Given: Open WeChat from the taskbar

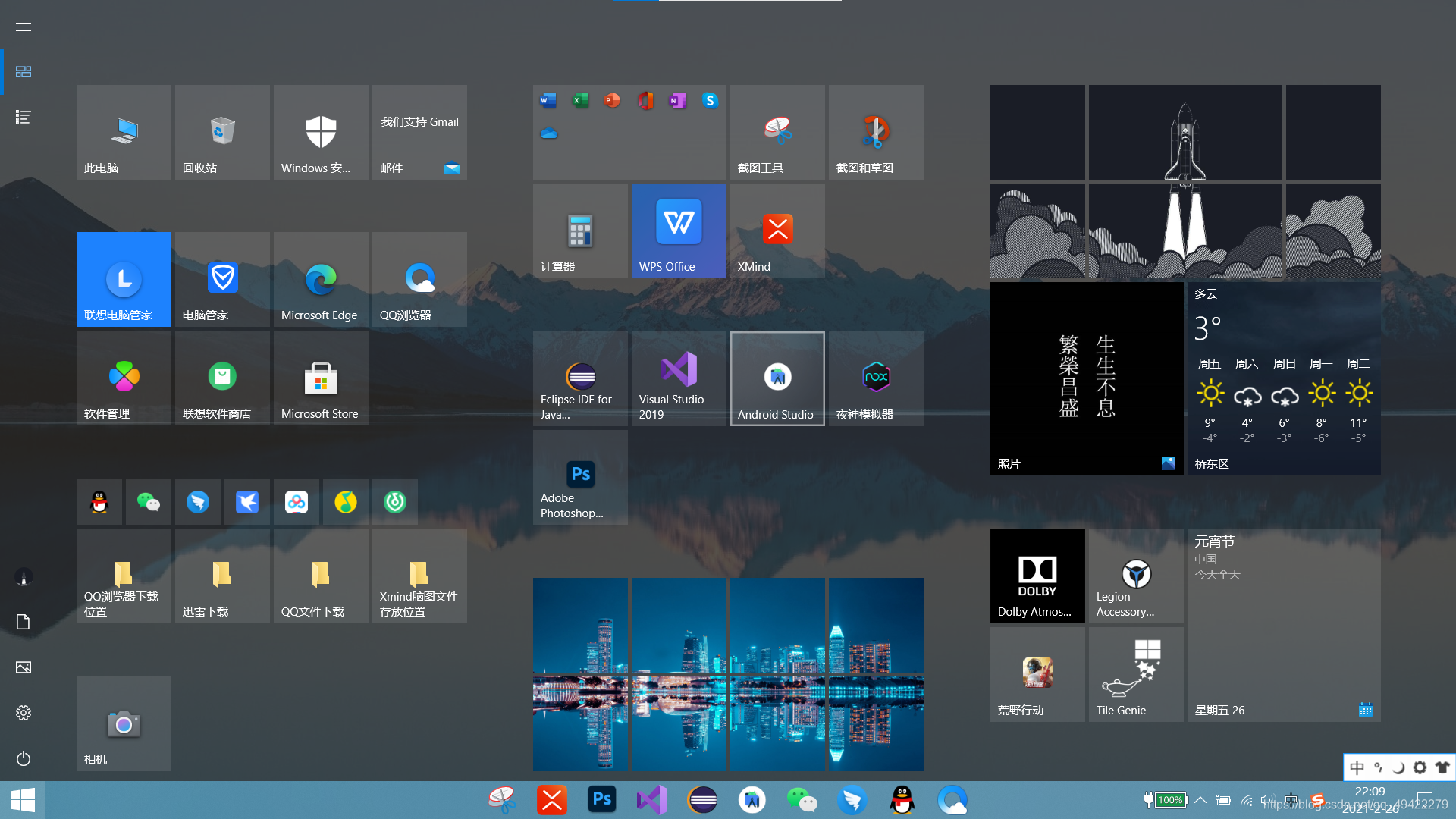Looking at the screenshot, I should [802, 800].
